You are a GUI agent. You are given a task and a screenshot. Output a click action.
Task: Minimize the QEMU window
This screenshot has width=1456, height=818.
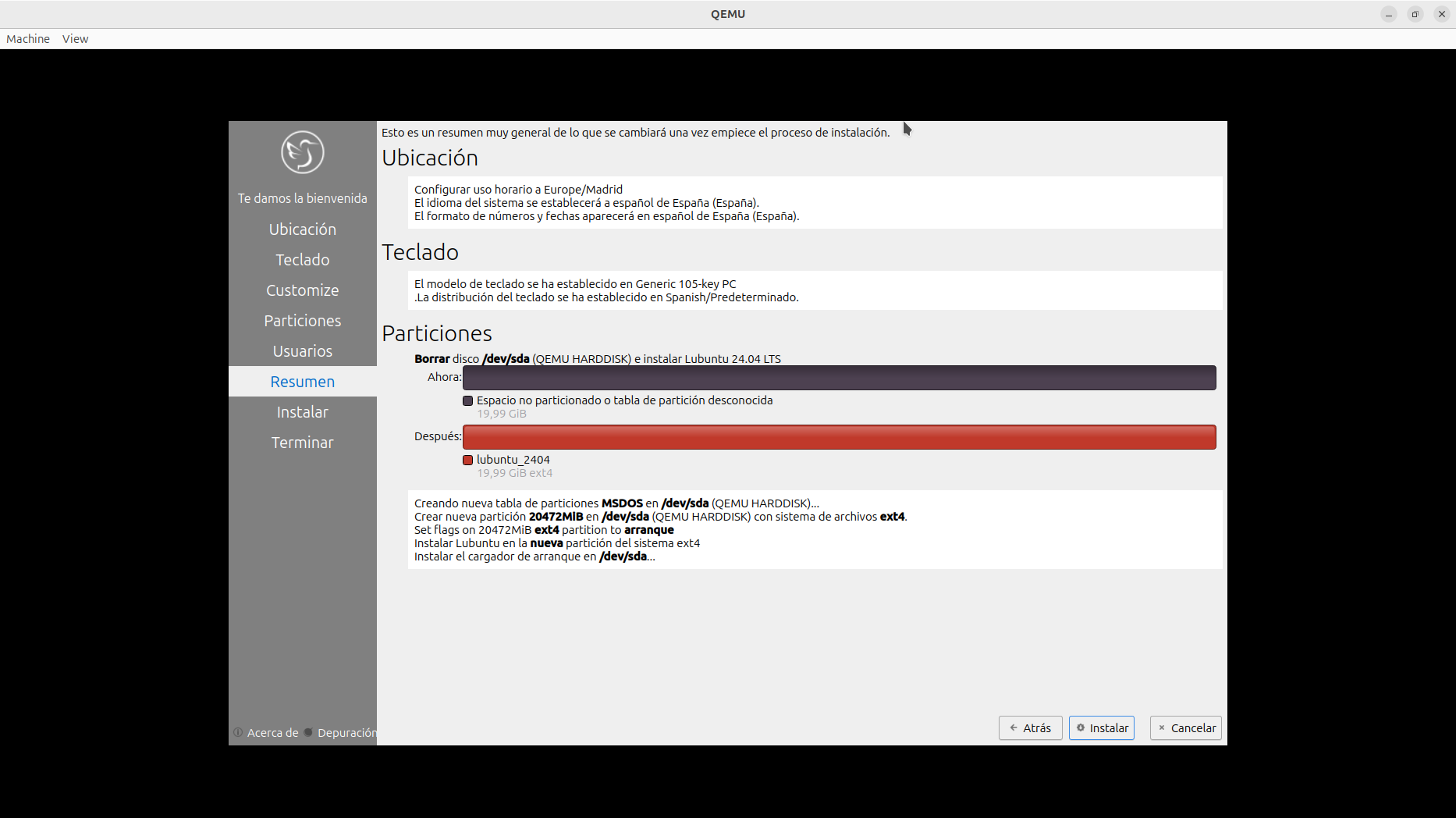[1389, 14]
